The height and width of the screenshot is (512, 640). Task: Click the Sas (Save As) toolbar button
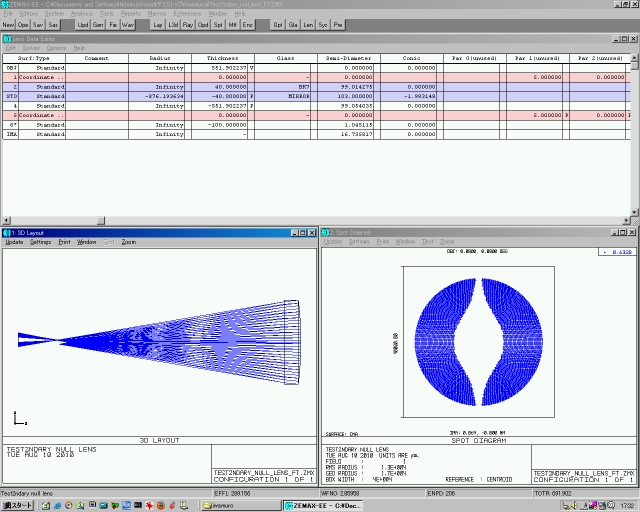[x=53, y=25]
